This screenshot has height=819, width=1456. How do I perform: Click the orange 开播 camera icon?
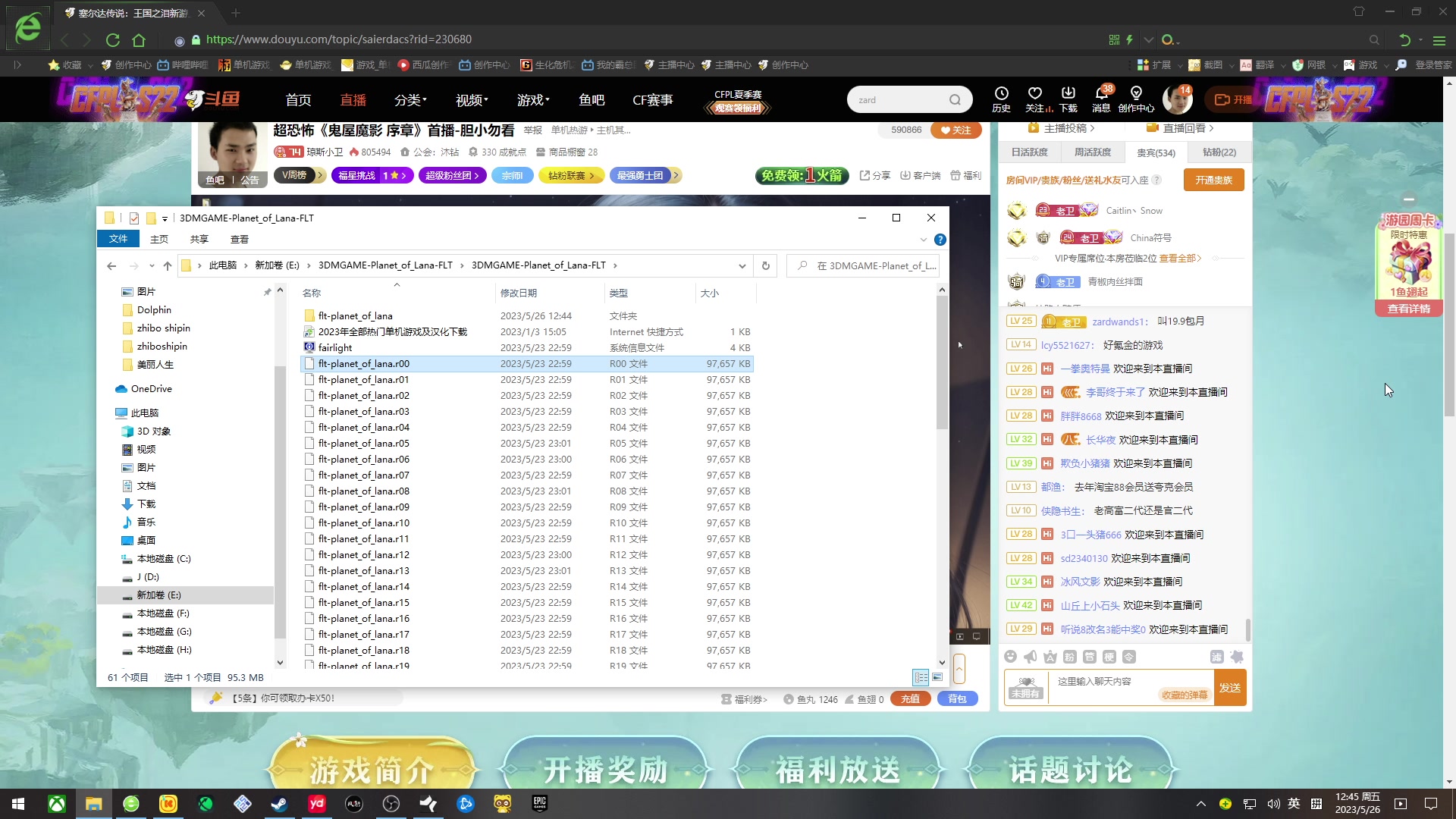(x=1222, y=99)
